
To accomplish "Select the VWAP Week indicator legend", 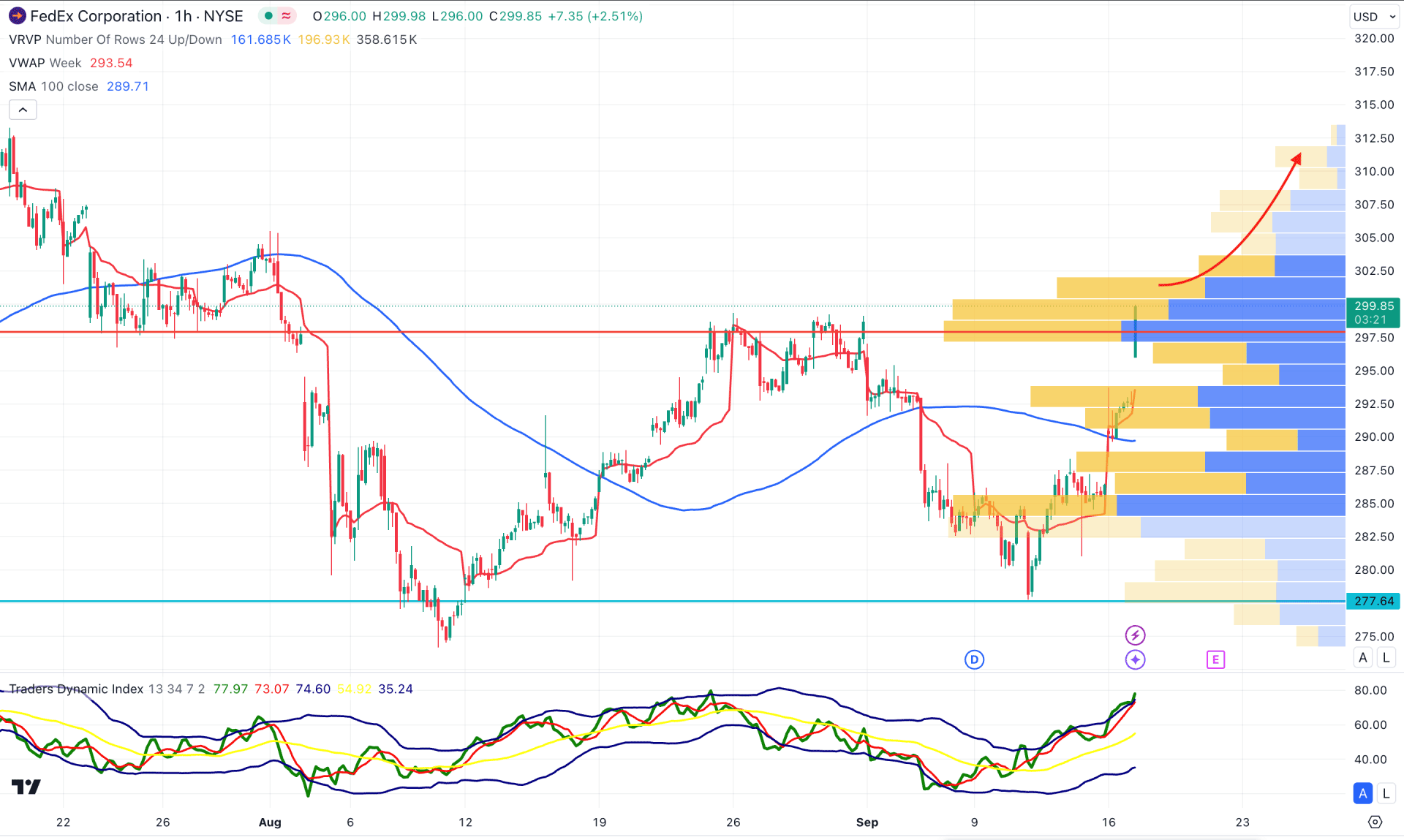I will pyautogui.click(x=45, y=63).
